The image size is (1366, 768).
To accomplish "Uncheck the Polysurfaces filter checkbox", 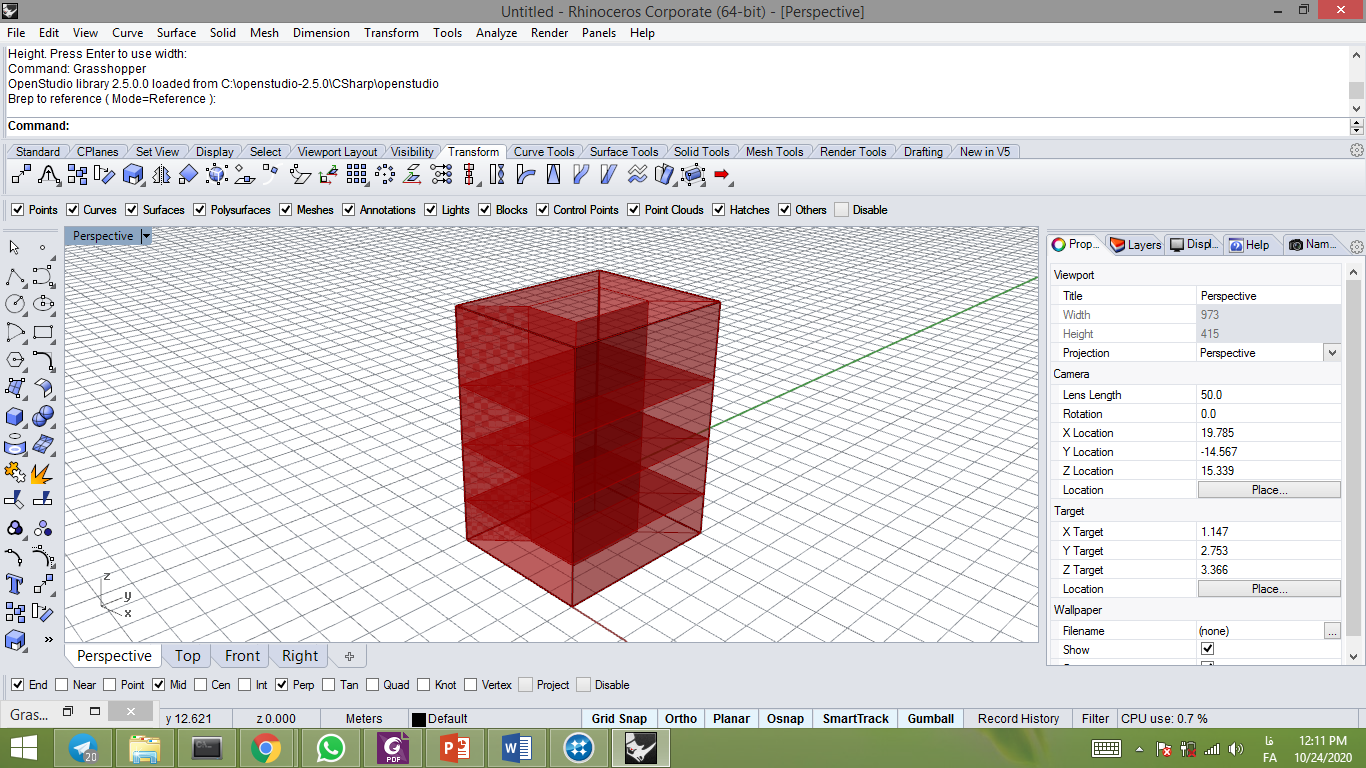I will [200, 210].
